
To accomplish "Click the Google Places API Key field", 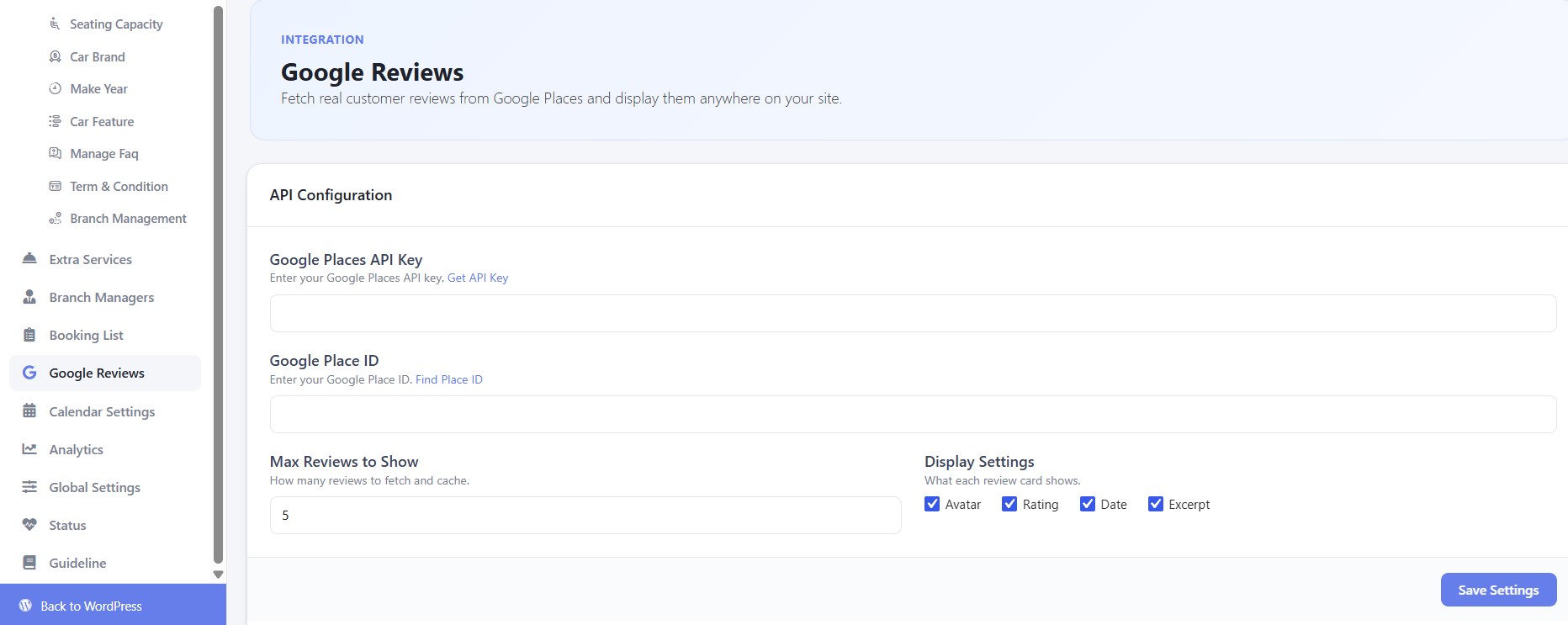I will coord(913,313).
